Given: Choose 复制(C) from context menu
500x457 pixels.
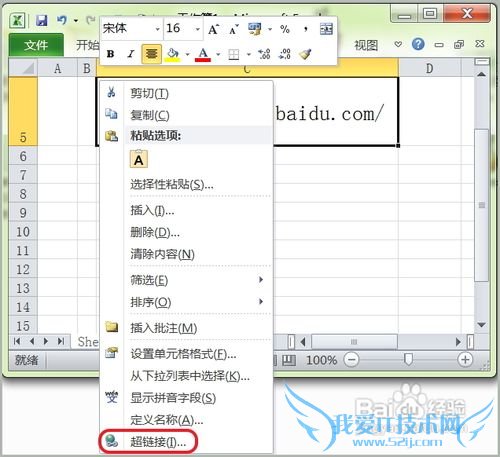Looking at the screenshot, I should 187,115.
